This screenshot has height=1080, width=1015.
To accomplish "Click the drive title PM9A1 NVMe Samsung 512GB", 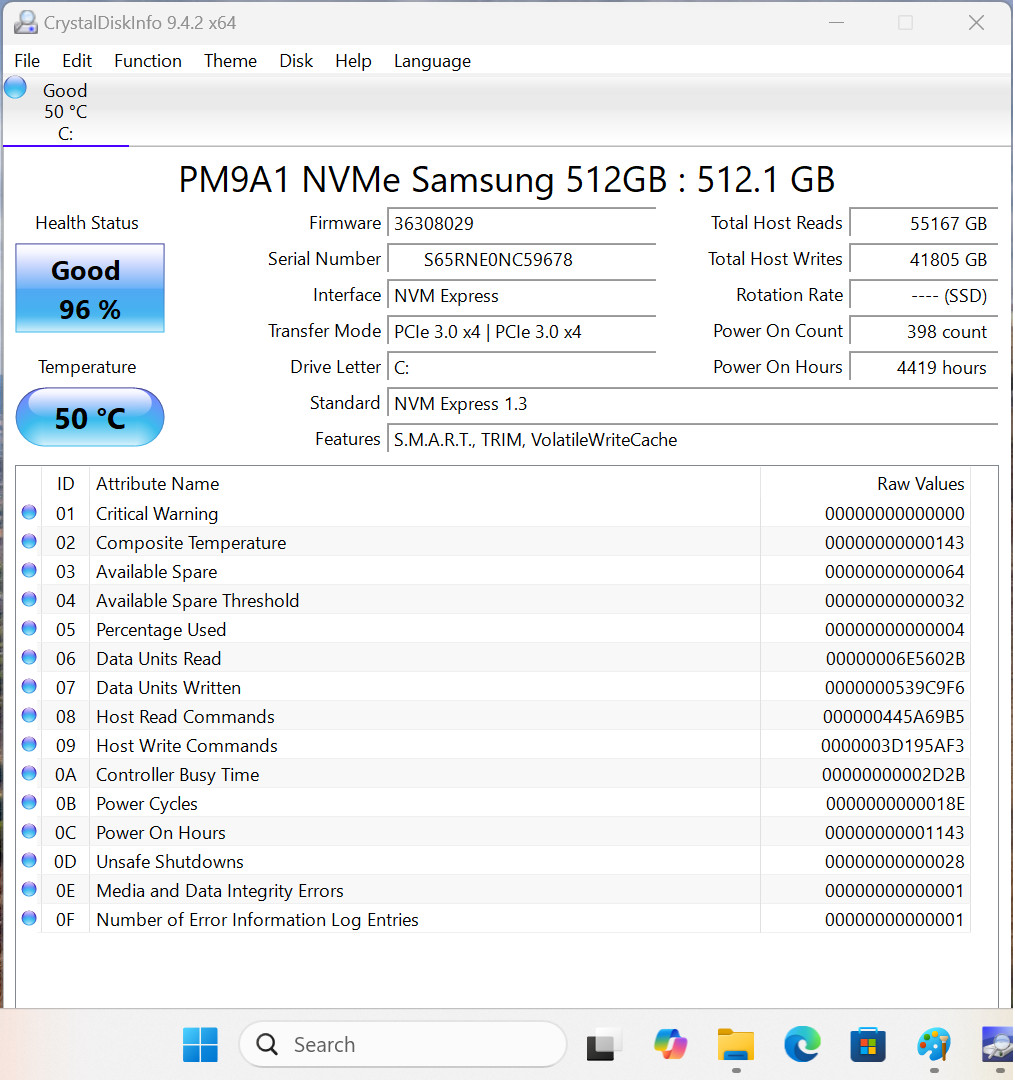I will click(x=507, y=180).
